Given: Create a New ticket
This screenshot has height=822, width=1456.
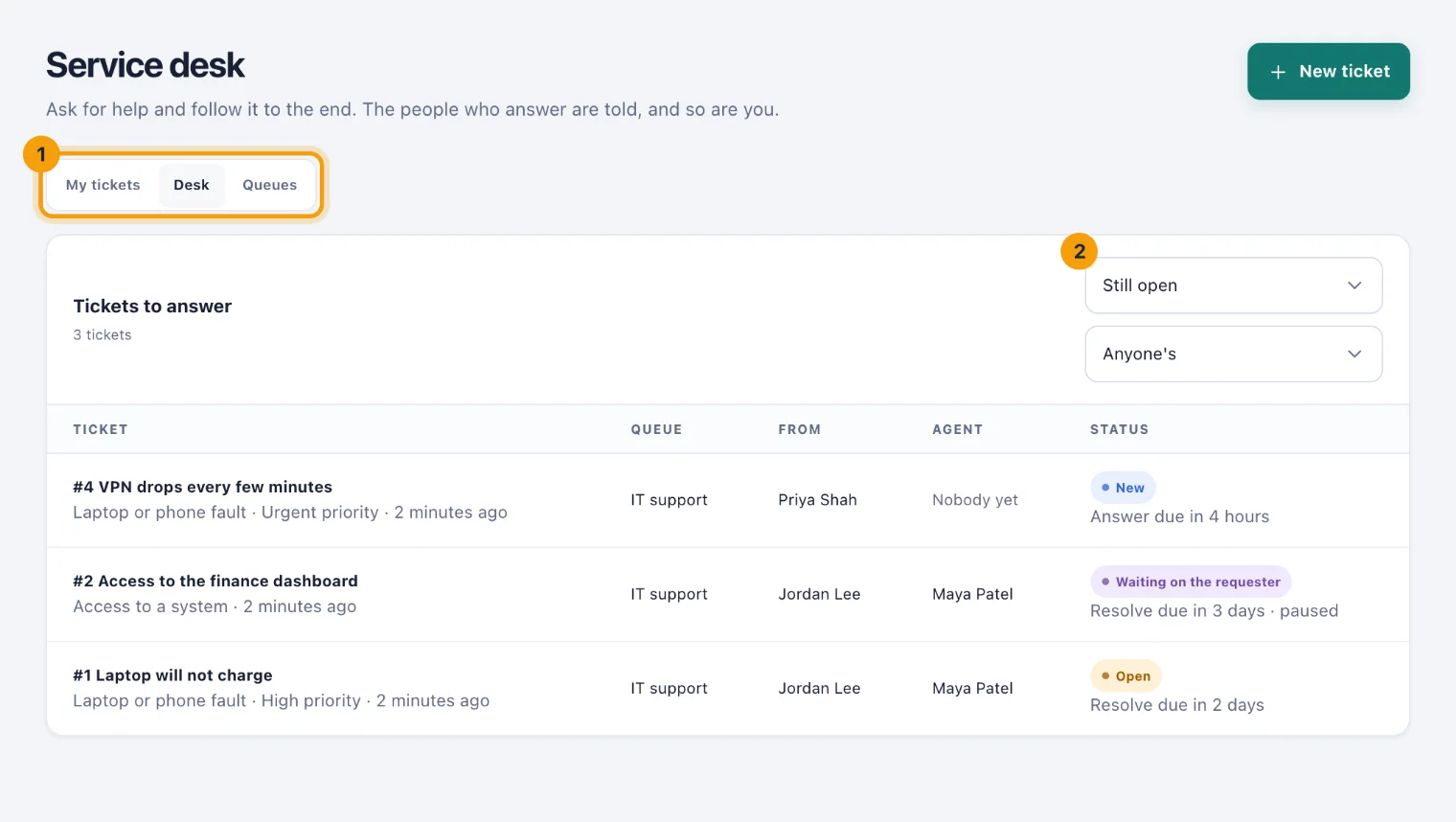Looking at the screenshot, I should pyautogui.click(x=1329, y=72).
